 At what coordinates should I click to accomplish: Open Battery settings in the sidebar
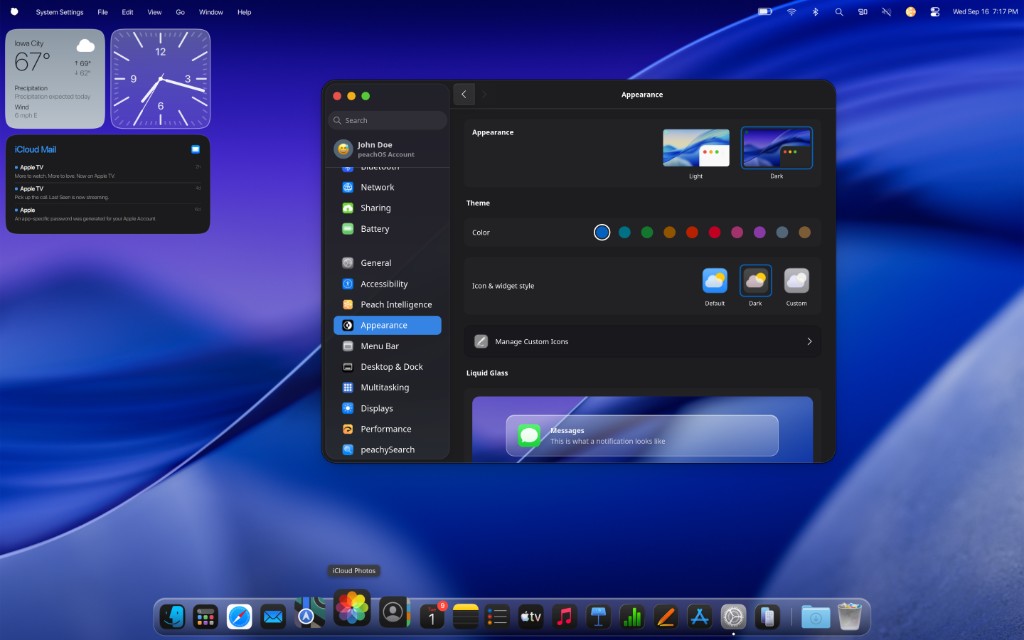[x=387, y=229]
